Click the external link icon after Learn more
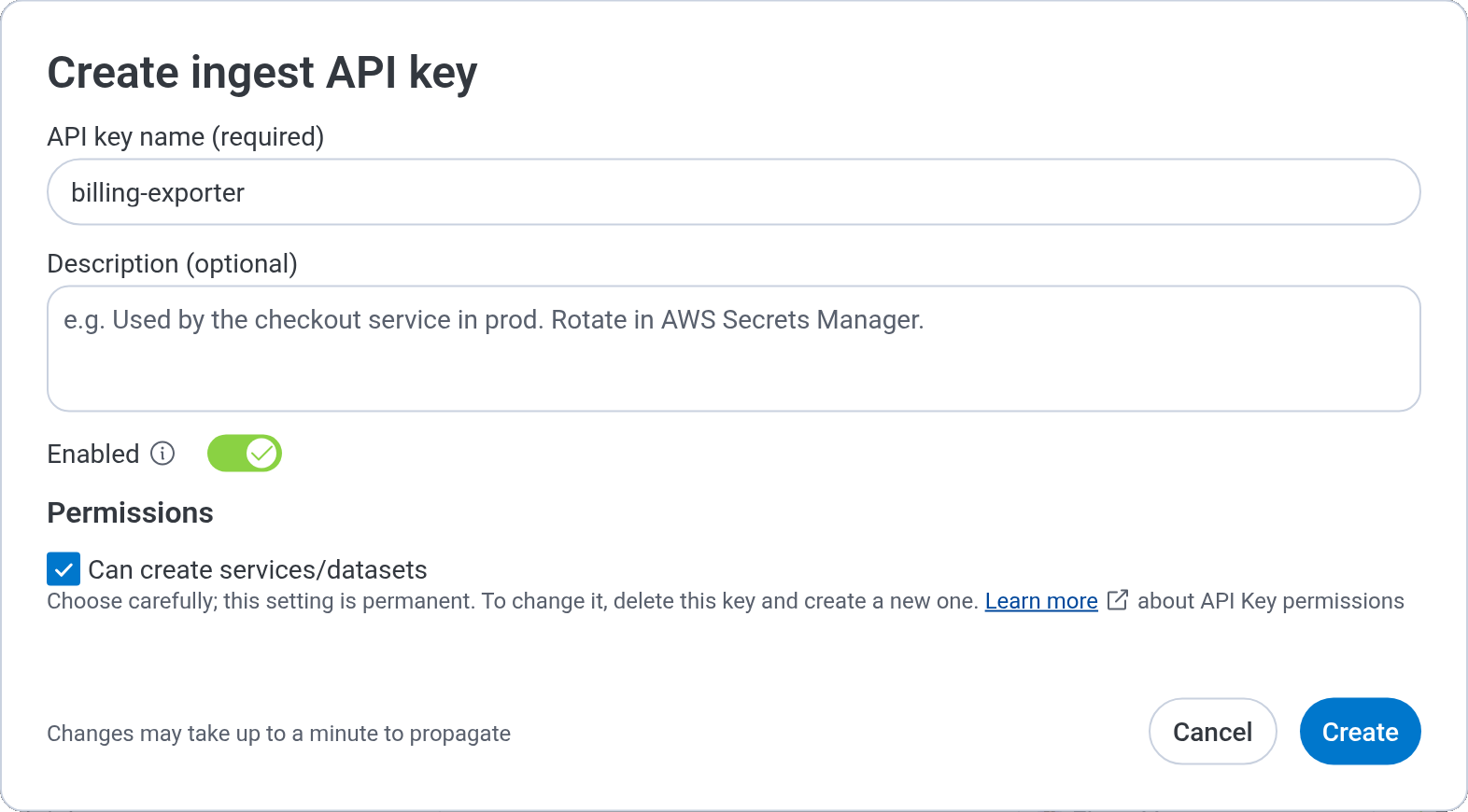 pos(1118,600)
